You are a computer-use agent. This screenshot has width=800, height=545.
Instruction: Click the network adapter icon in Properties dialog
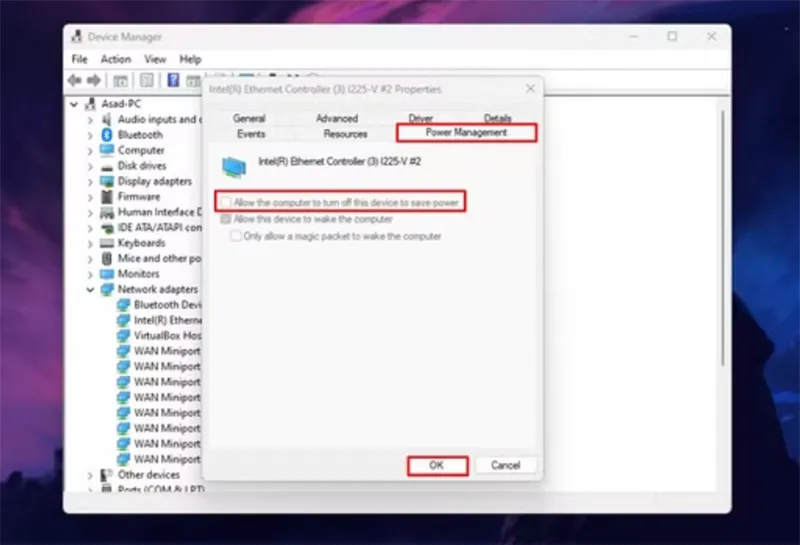click(x=234, y=167)
